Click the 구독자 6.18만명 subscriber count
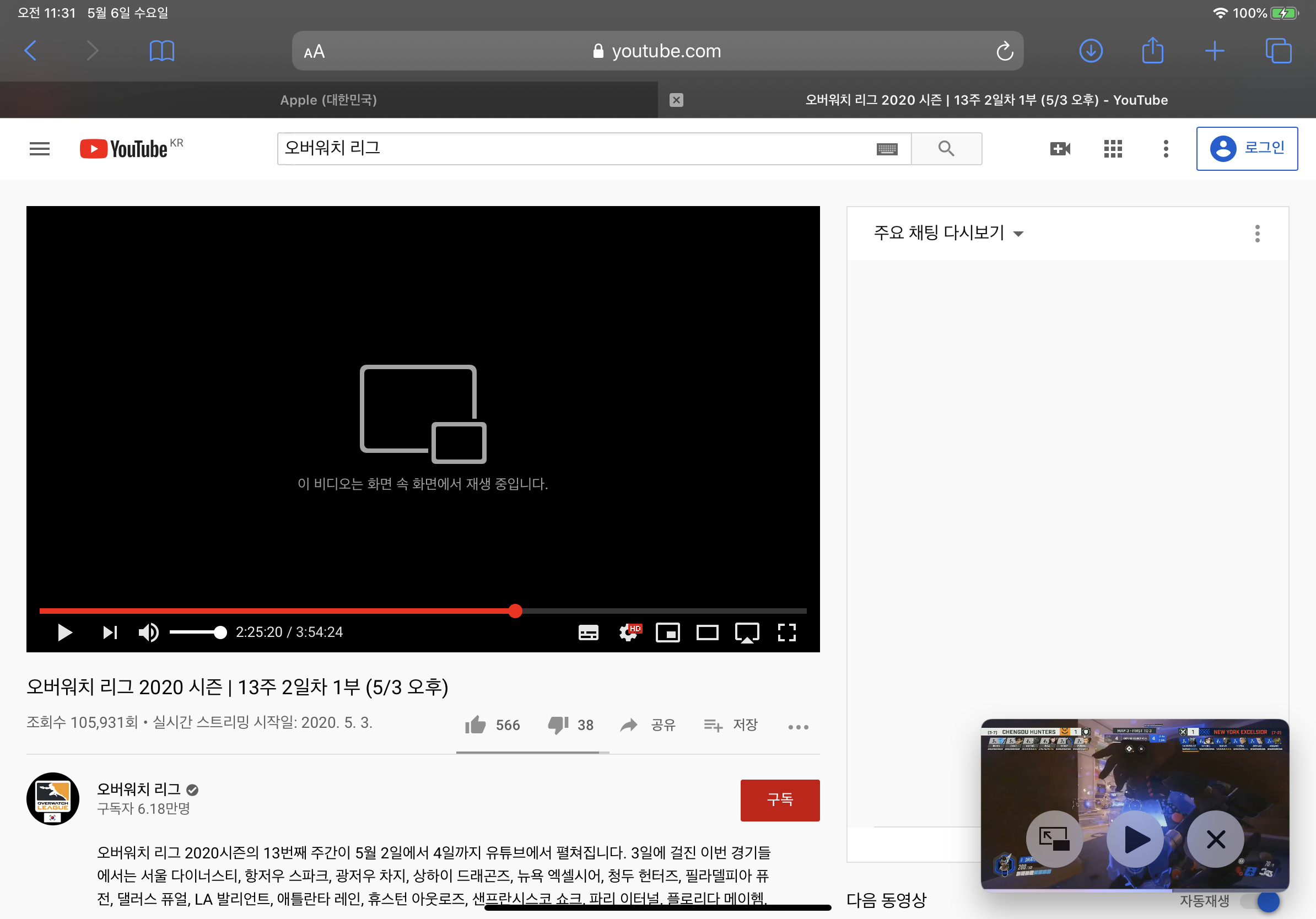1316x919 pixels. click(143, 808)
